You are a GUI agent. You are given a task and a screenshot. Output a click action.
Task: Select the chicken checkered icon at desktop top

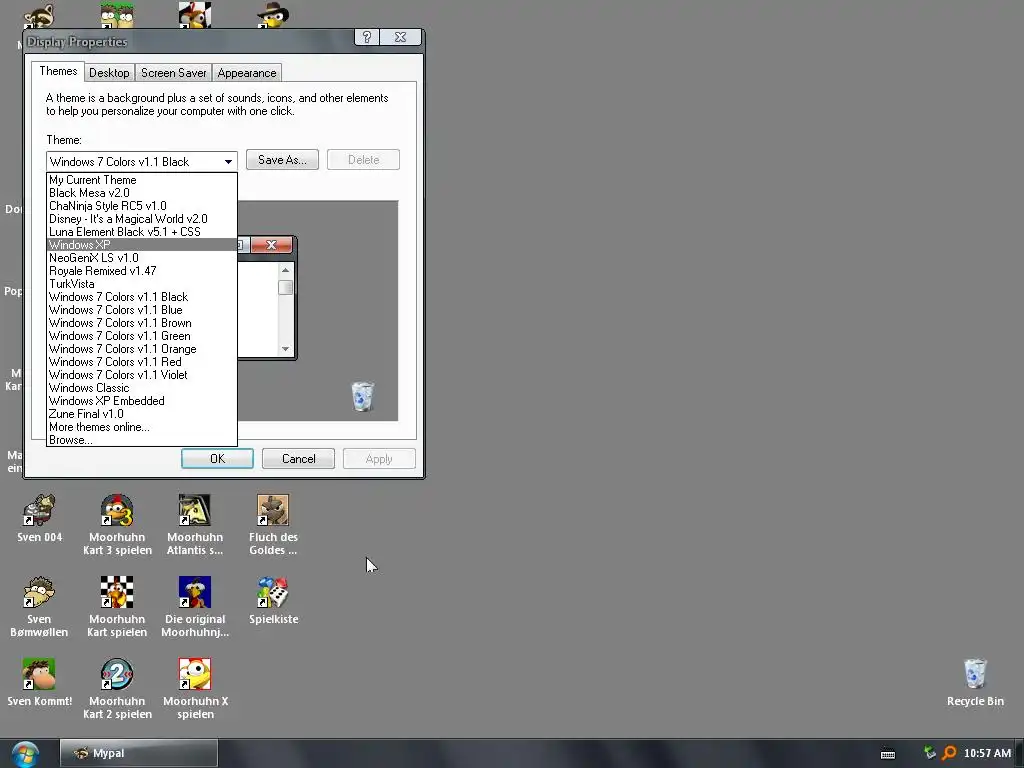195,14
